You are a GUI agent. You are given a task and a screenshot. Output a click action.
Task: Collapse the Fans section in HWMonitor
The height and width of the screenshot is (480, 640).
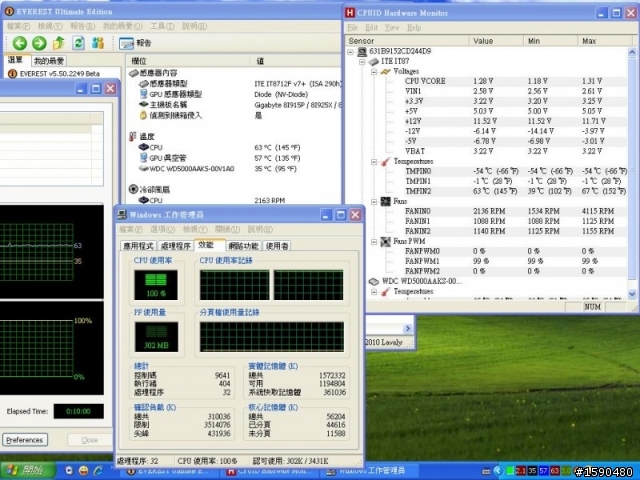pos(374,201)
